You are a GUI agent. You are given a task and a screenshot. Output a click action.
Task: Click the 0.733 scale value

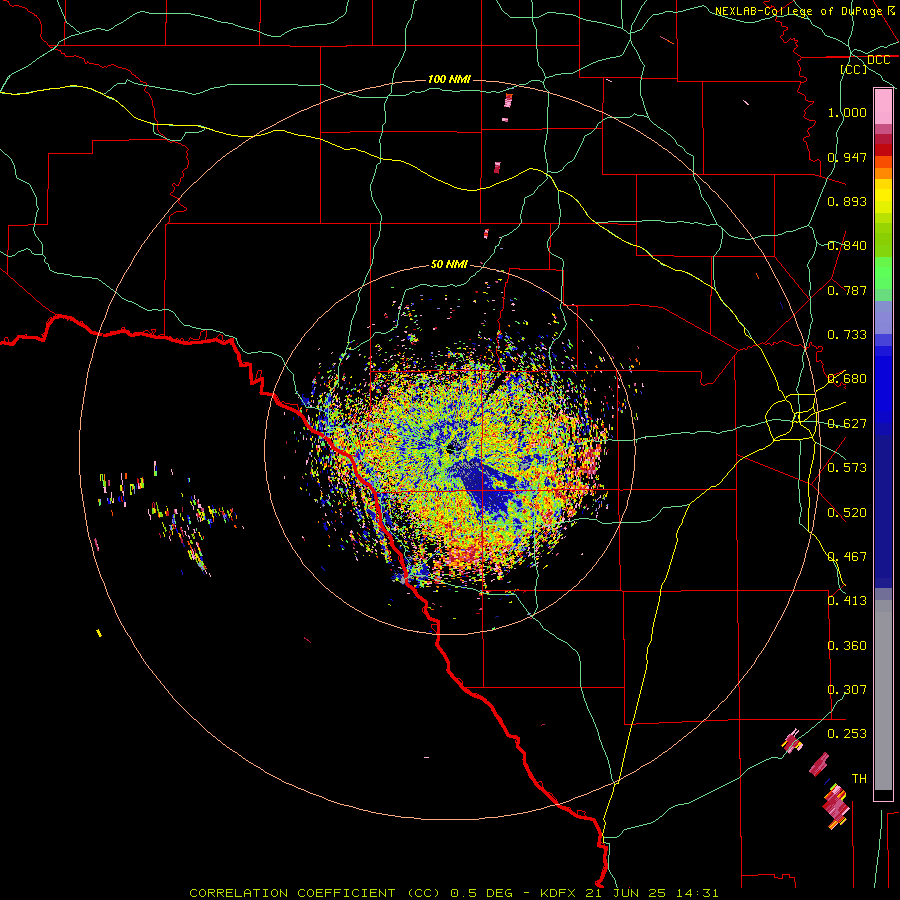[847, 335]
